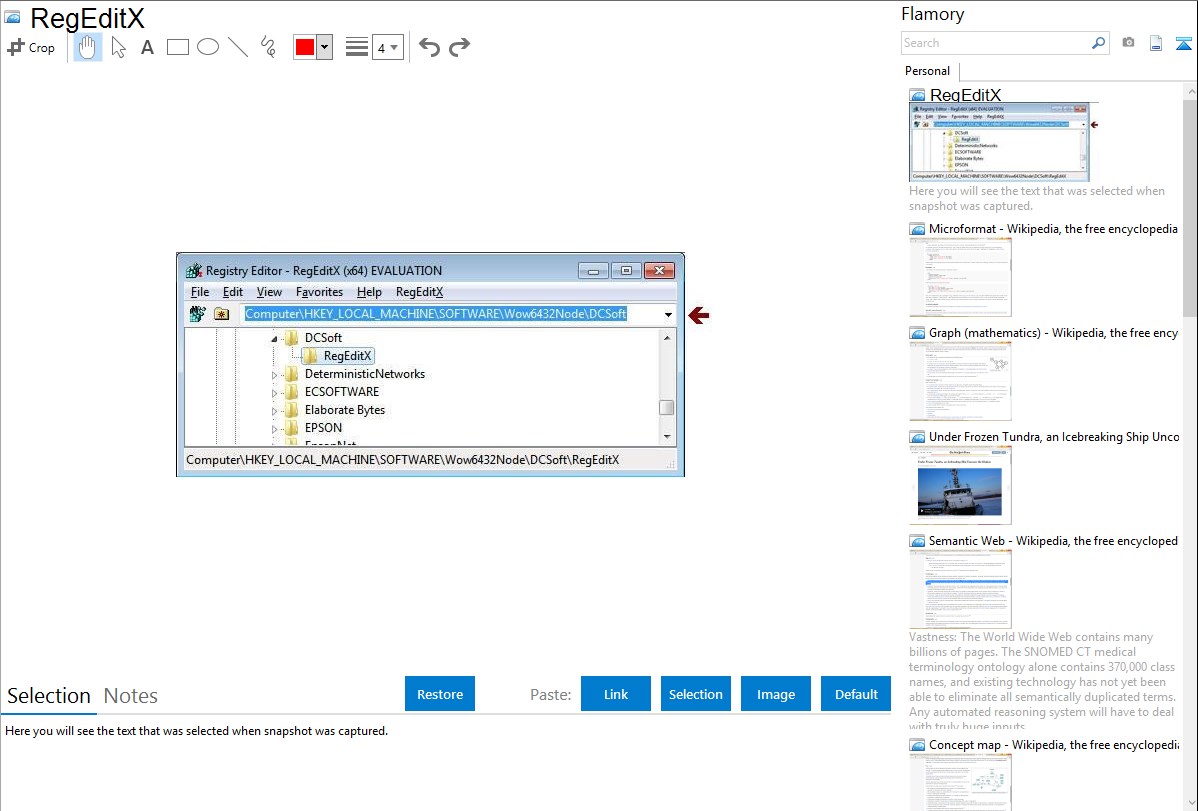This screenshot has width=1198, height=811.
Task: Open the color picker dropdown arrow
Action: point(325,47)
